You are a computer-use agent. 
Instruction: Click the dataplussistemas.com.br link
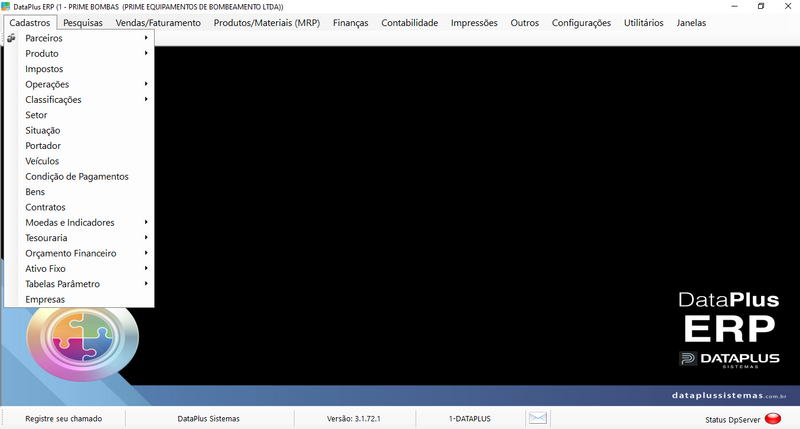(729, 395)
